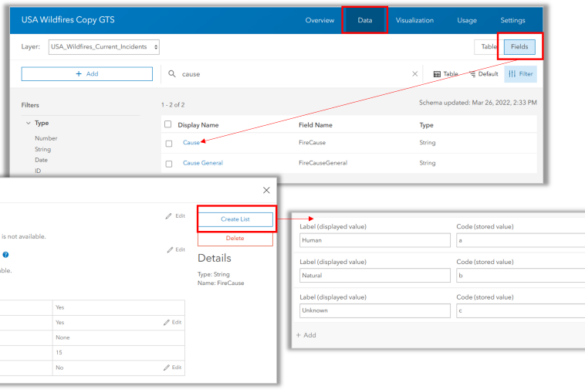Filter by Date type

[41, 160]
